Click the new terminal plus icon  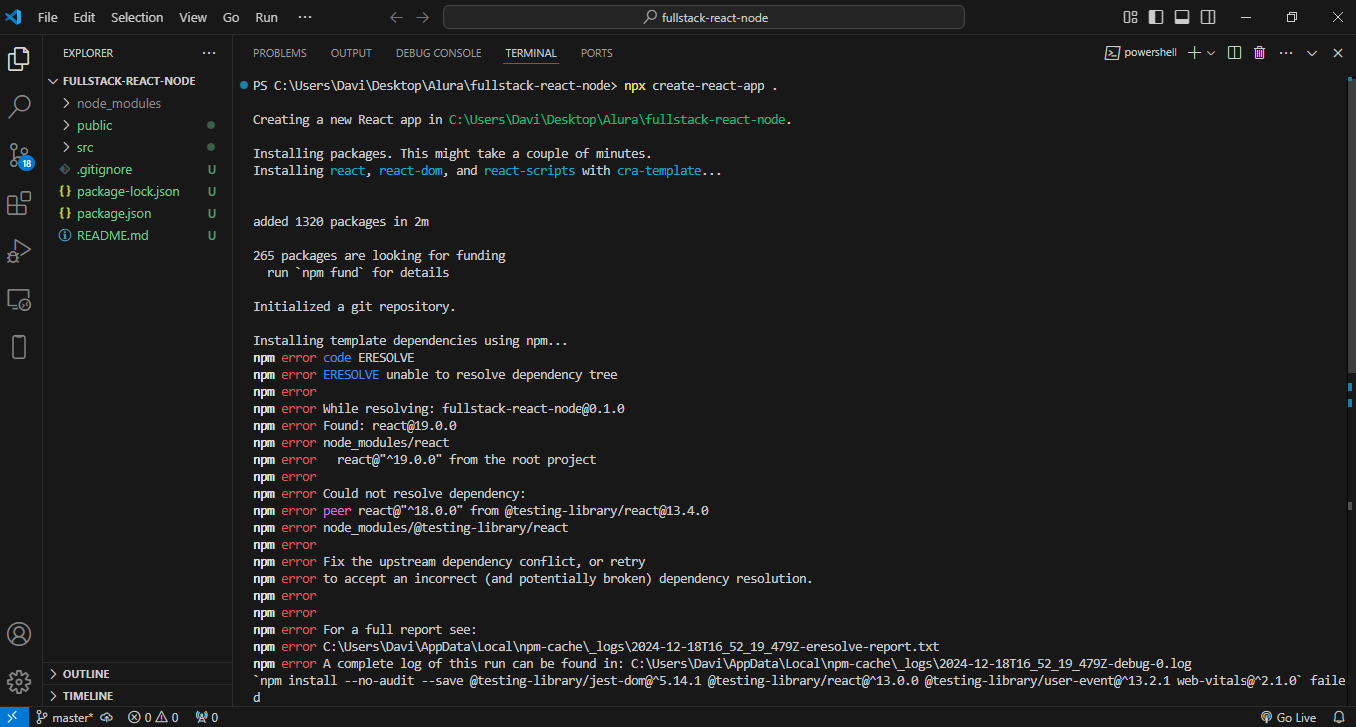(1194, 53)
